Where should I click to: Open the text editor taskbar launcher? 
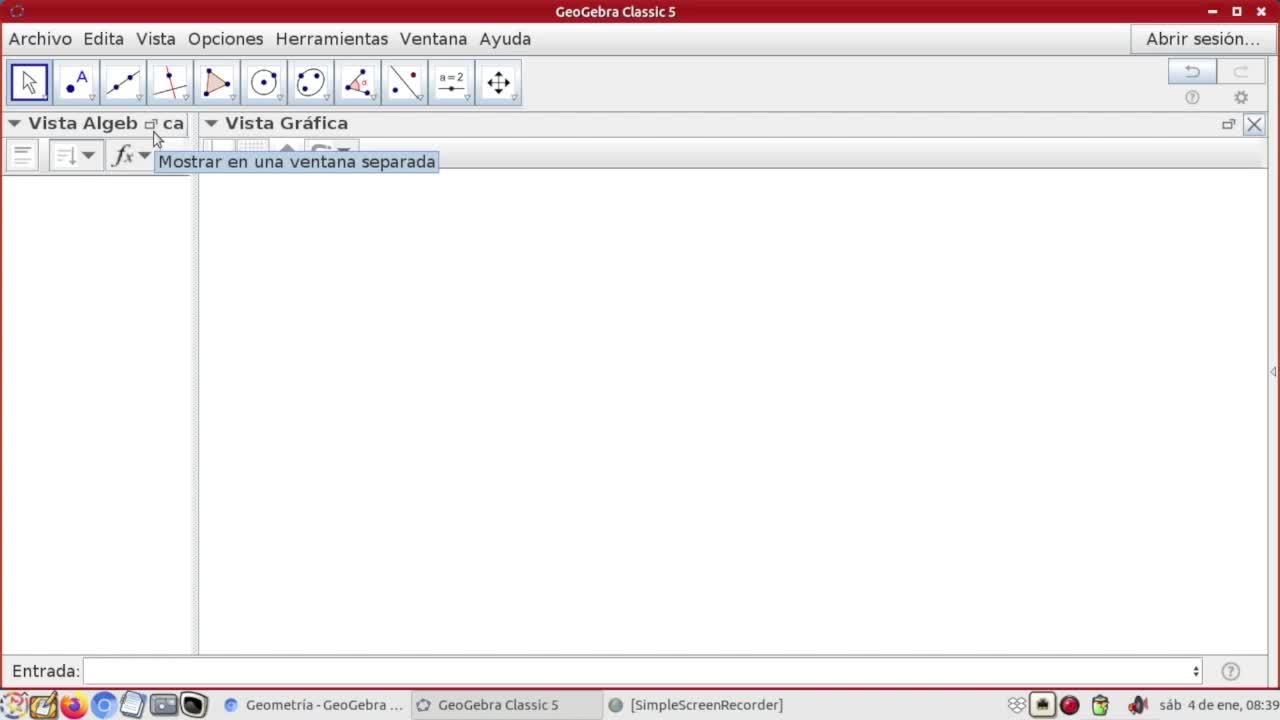pos(133,705)
